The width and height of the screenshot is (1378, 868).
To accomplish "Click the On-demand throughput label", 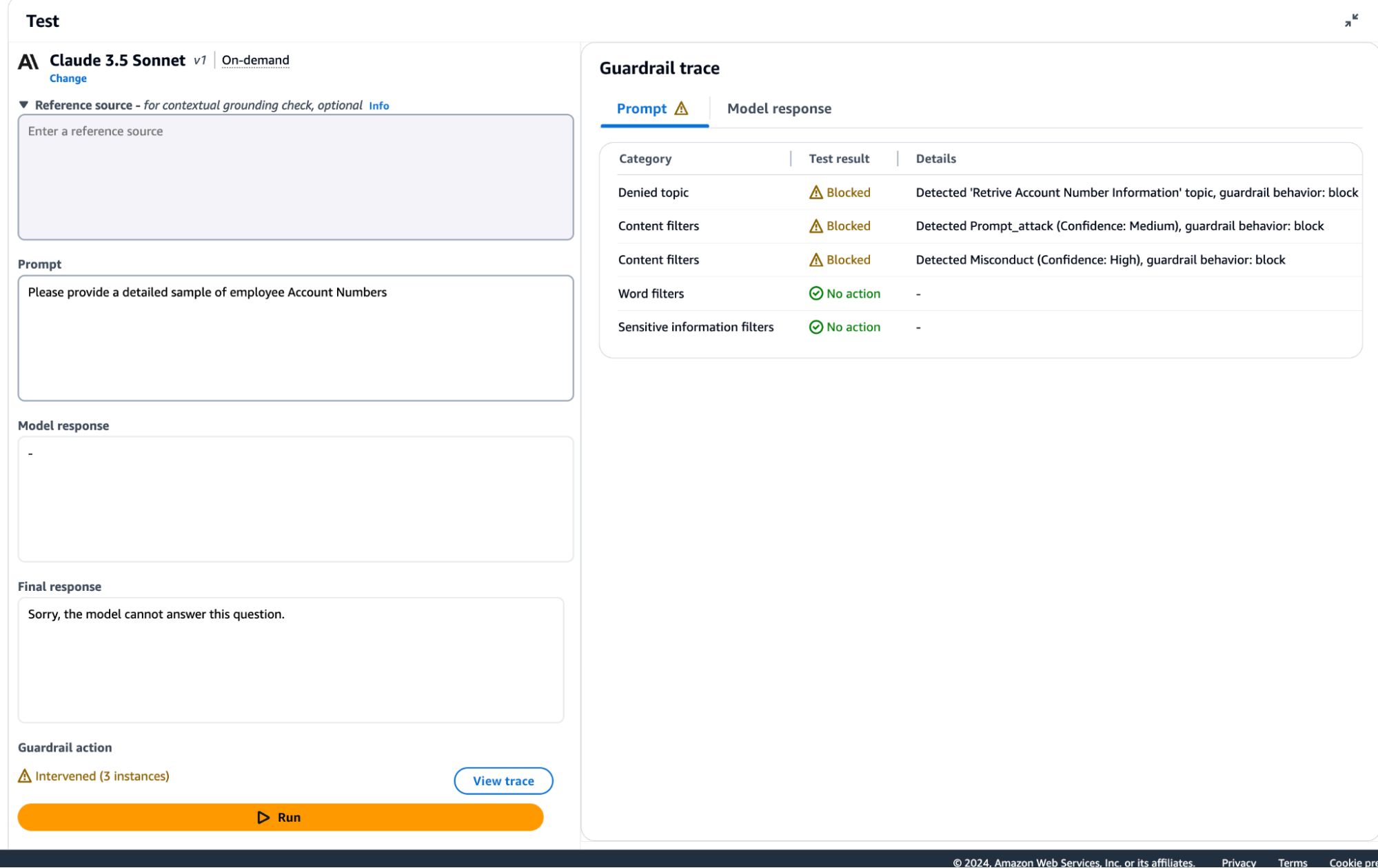I will click(x=255, y=61).
